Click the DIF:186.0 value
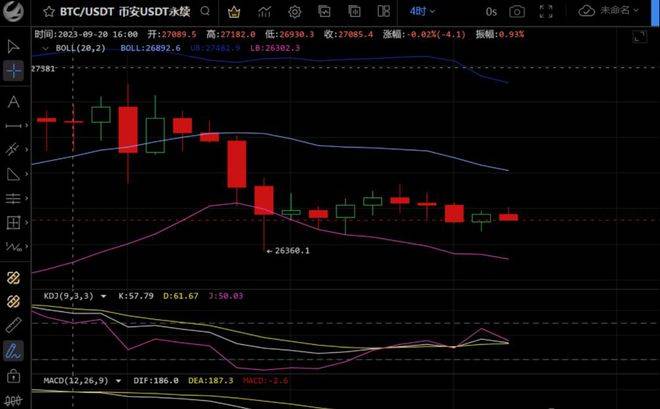Viewport: 660px width, 409px height. pyautogui.click(x=156, y=381)
